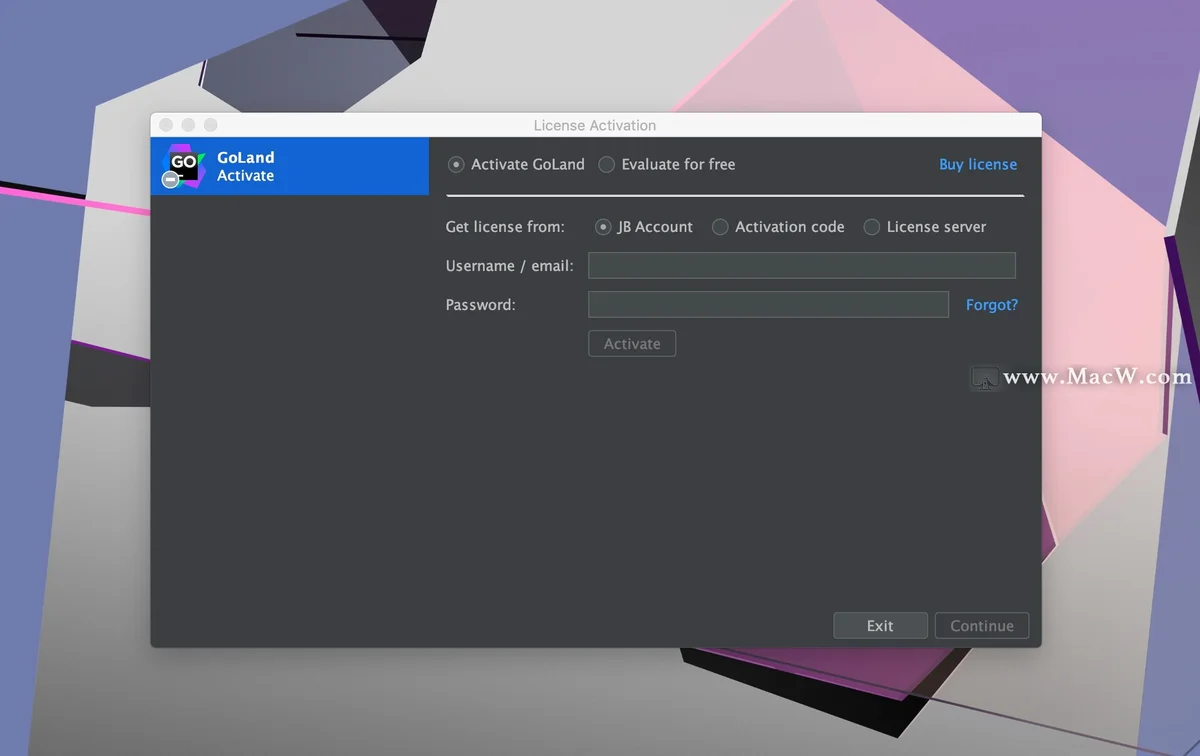Image resolution: width=1200 pixels, height=756 pixels.
Task: Open the Buy license link
Action: (978, 164)
